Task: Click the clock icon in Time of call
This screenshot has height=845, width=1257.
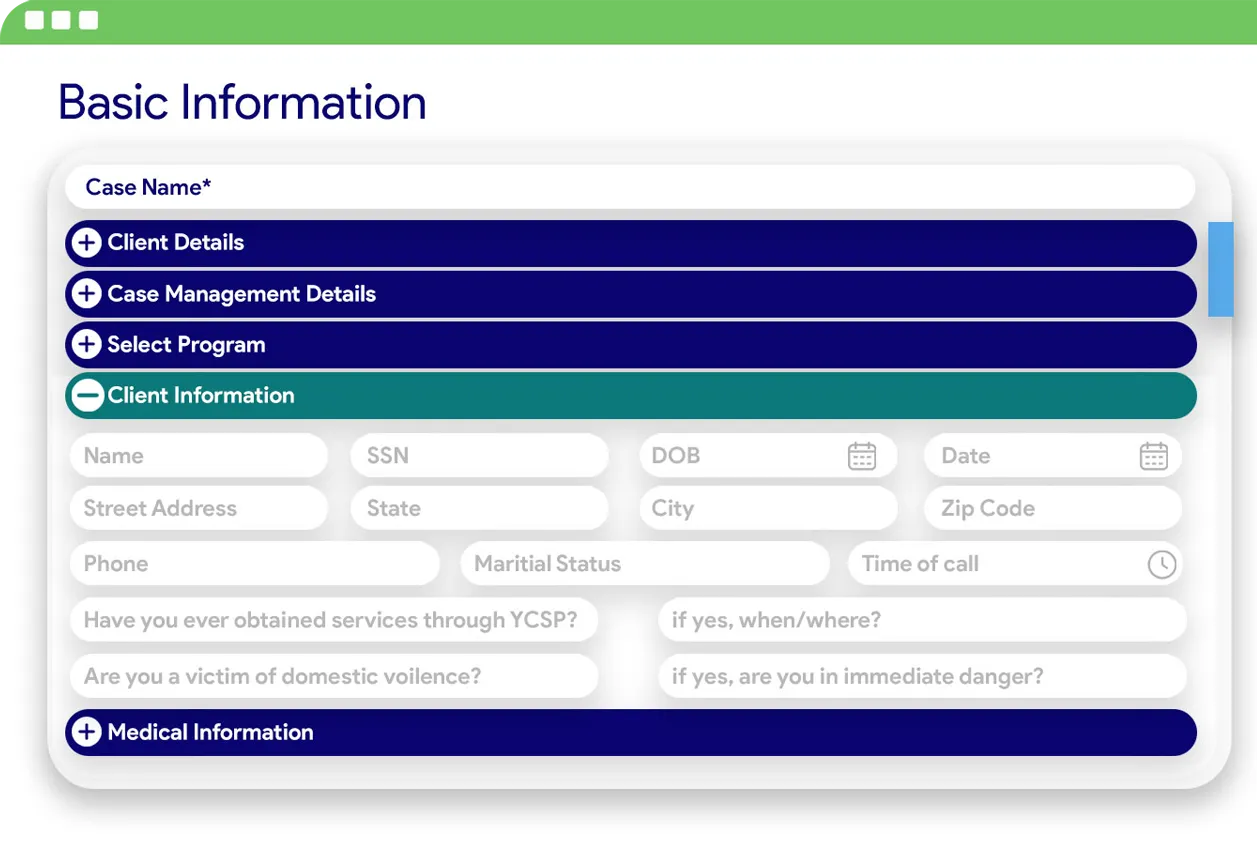Action: pos(1161,564)
